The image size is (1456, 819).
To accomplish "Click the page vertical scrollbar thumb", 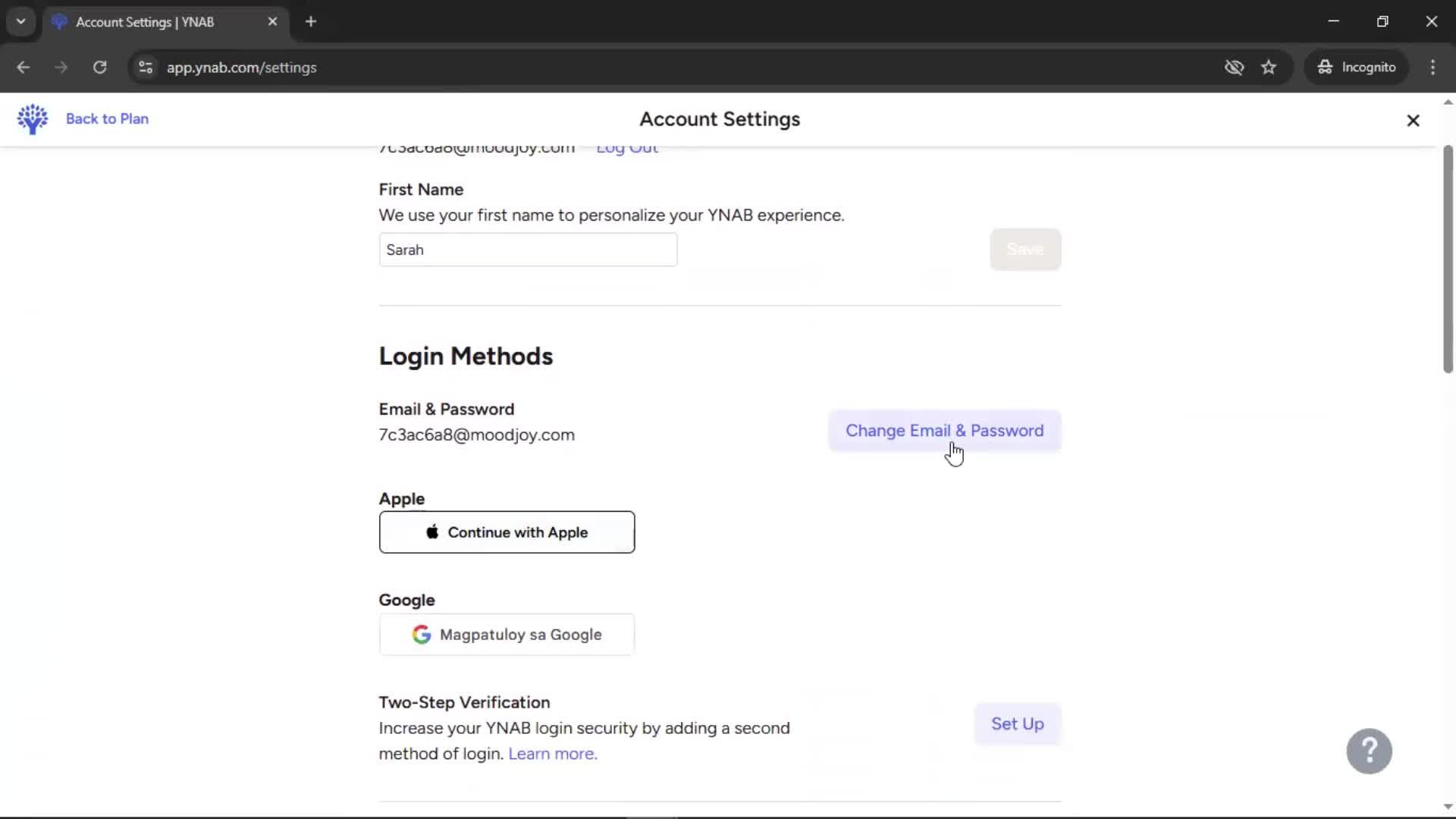I will [x=1448, y=259].
